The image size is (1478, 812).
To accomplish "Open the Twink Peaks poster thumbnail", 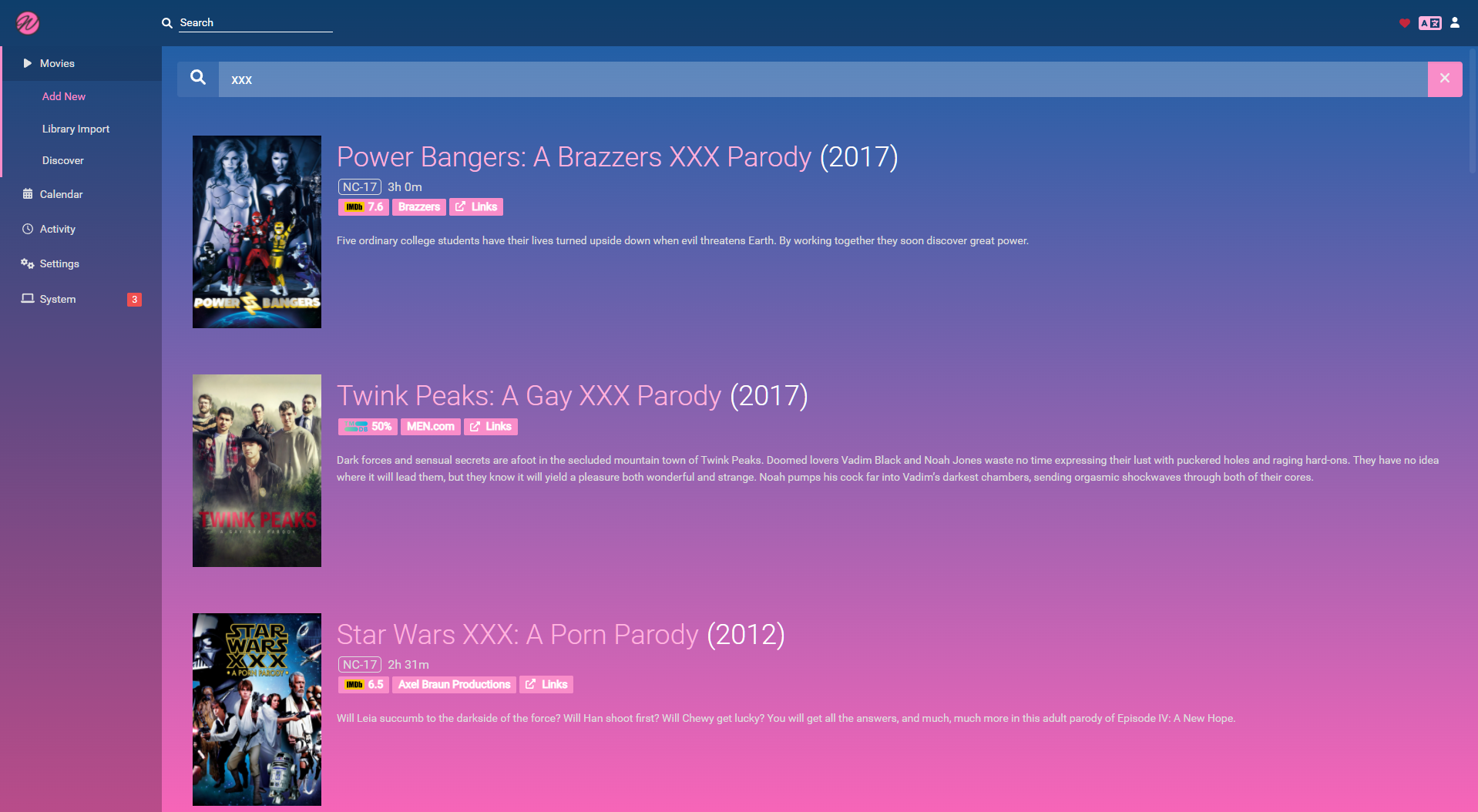I will pos(257,471).
